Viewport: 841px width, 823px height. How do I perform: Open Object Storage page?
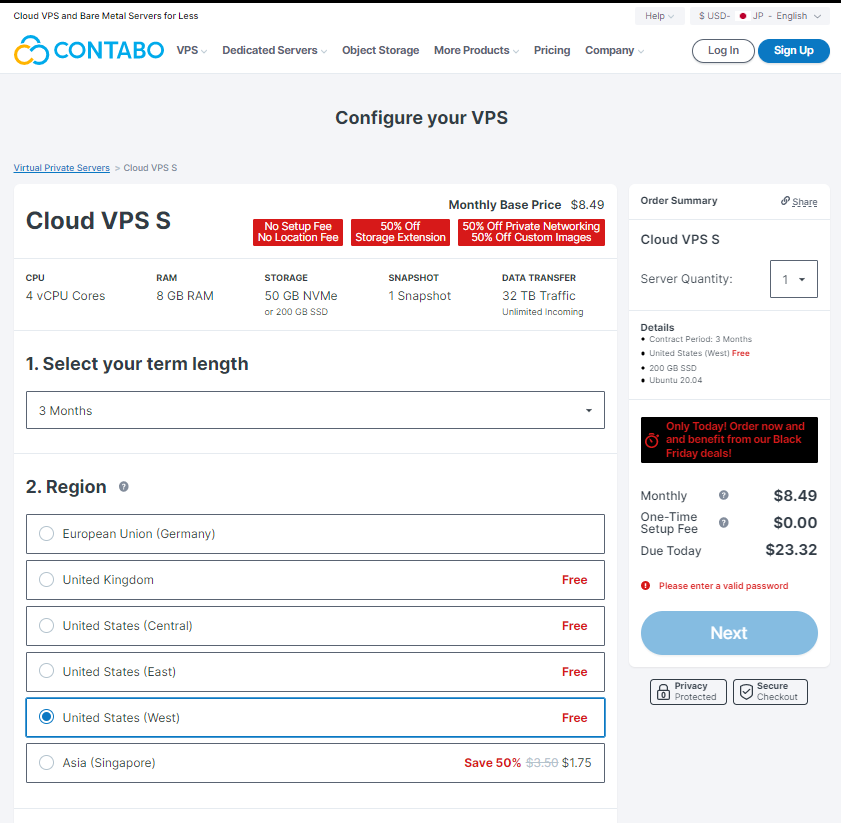[381, 50]
